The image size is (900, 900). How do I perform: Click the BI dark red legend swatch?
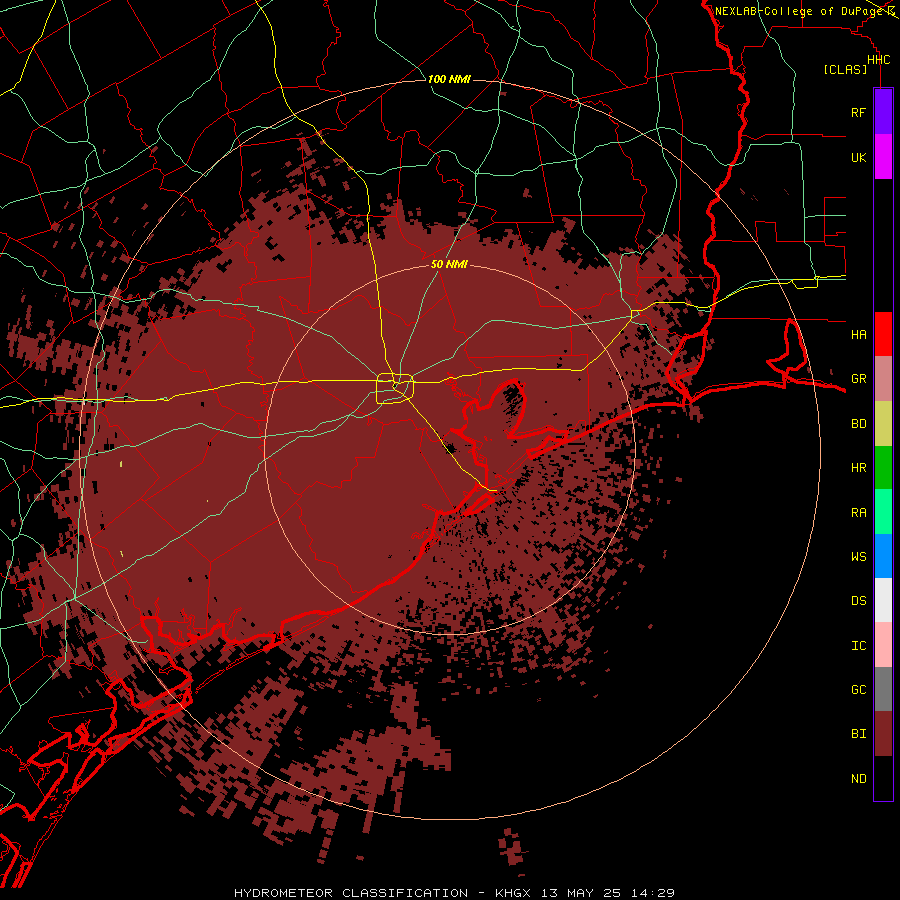[883, 734]
